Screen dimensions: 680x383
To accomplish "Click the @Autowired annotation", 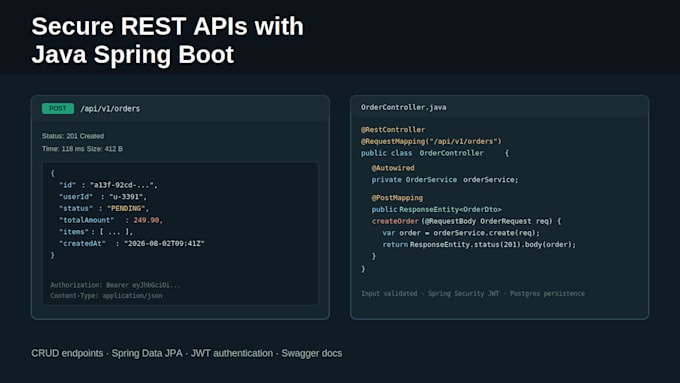I will coord(393,168).
